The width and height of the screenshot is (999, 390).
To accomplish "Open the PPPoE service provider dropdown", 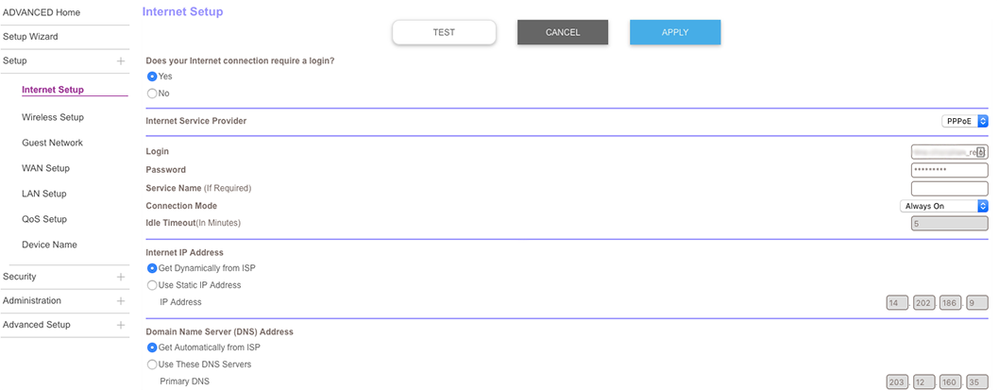I will (x=965, y=121).
